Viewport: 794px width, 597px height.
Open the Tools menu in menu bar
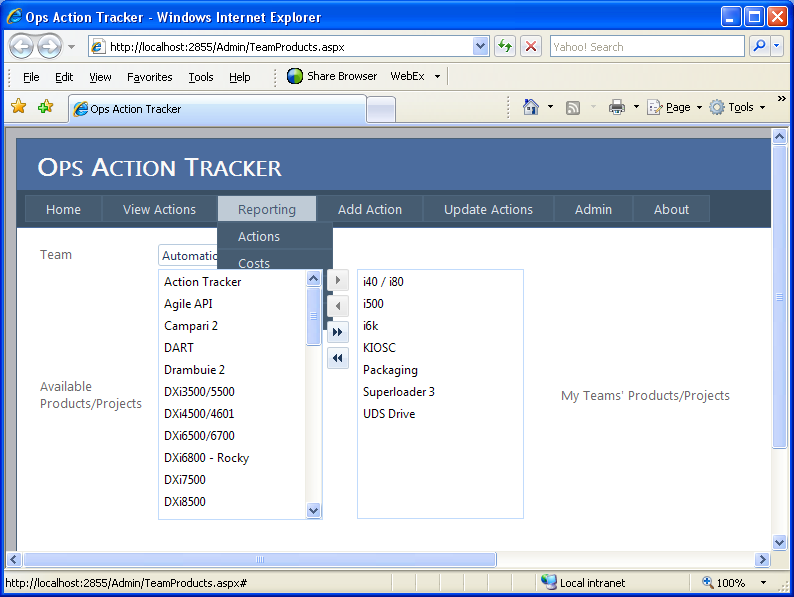201,77
